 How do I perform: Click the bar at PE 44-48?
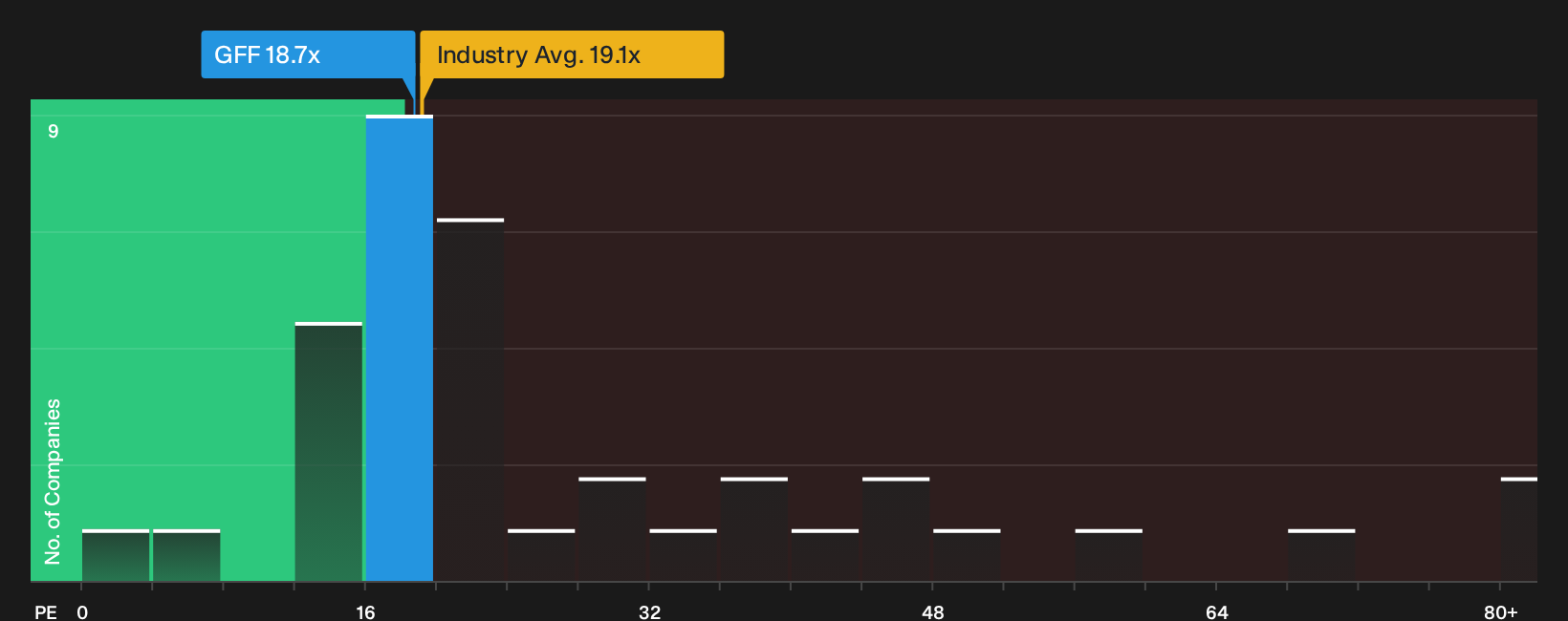tap(896, 529)
